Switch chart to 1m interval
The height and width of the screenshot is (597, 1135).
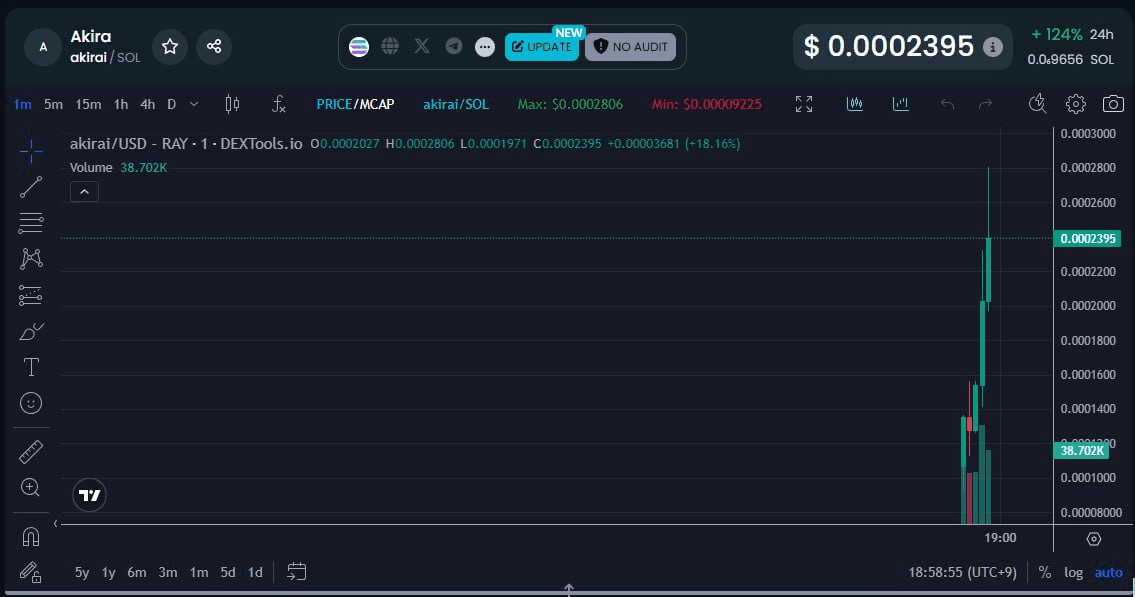pos(22,104)
